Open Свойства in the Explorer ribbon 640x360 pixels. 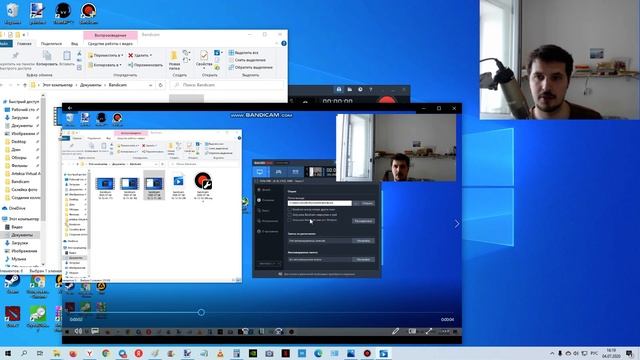tap(204, 60)
